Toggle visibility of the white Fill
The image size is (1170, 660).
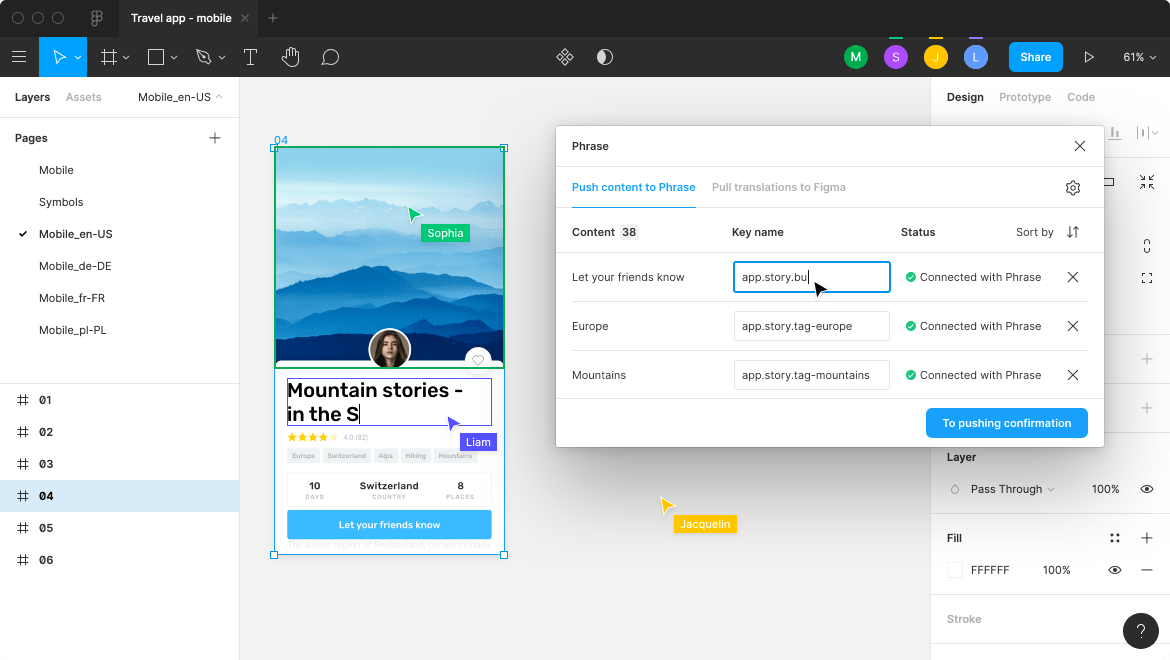click(x=1114, y=569)
